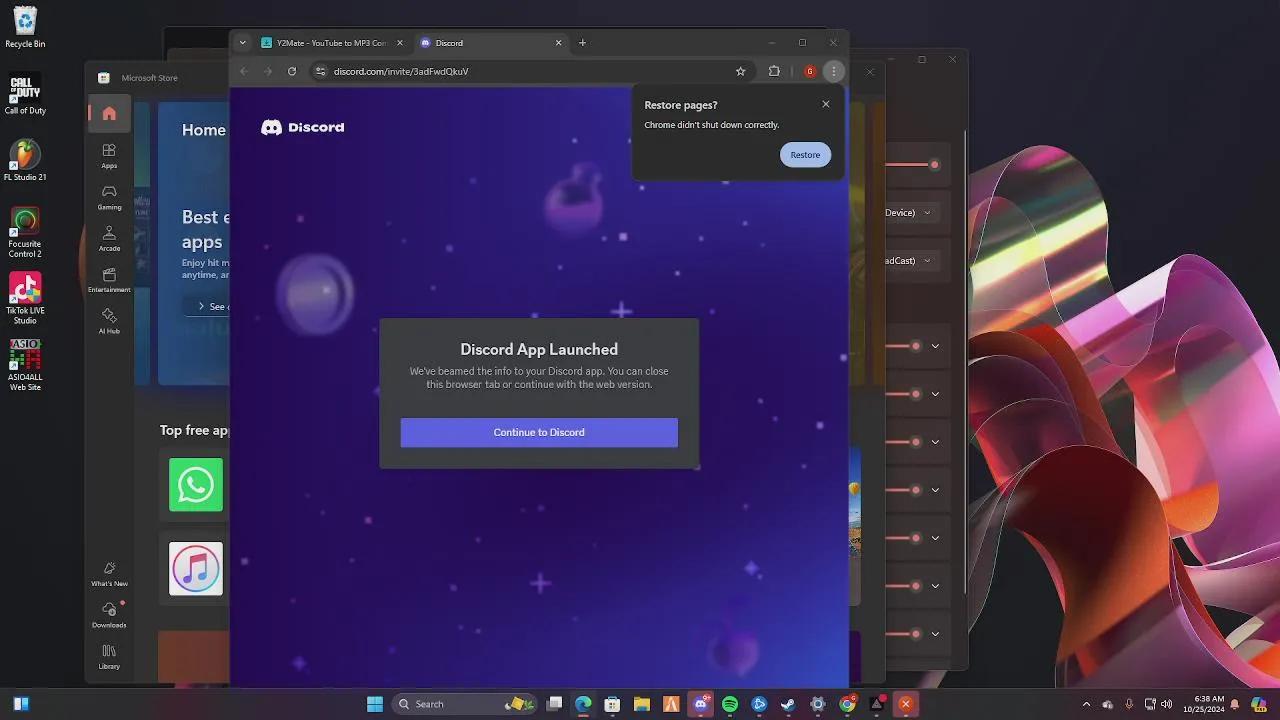Open Microsoft Edge from taskbar

pyautogui.click(x=583, y=704)
